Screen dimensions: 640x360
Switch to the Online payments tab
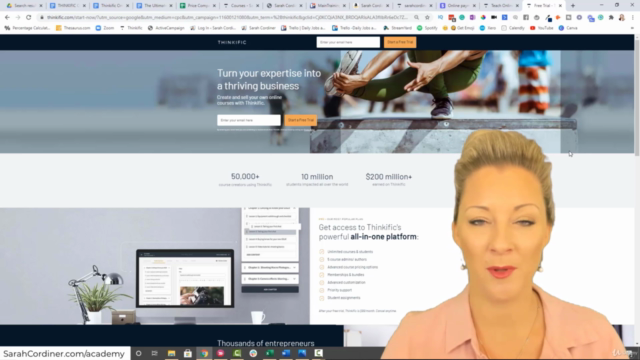pyautogui.click(x=457, y=6)
